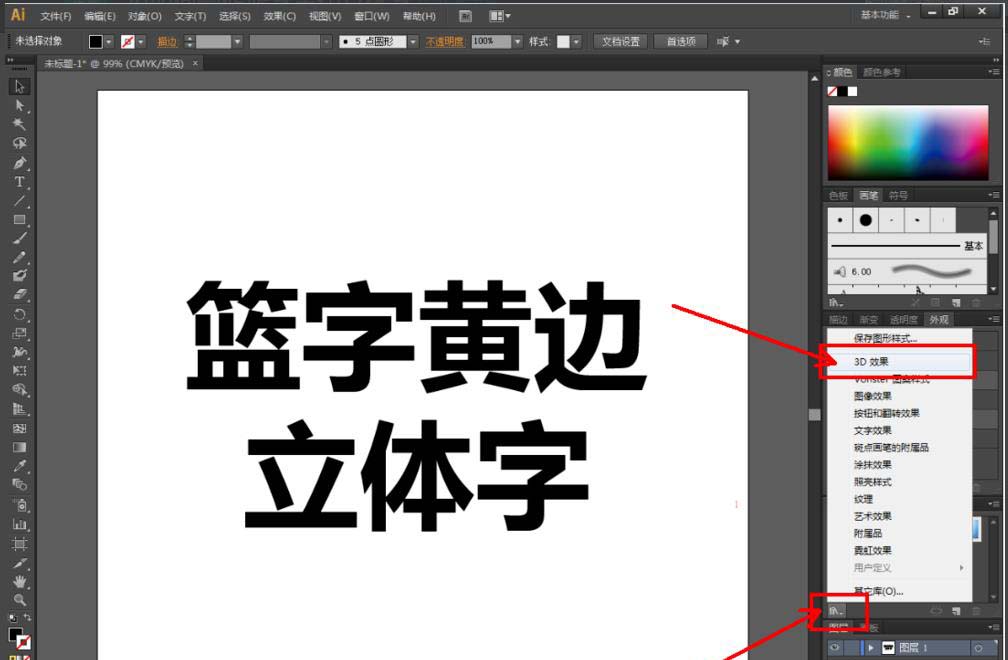The image size is (1008, 660).
Task: Select the Pen tool
Action: click(19, 163)
